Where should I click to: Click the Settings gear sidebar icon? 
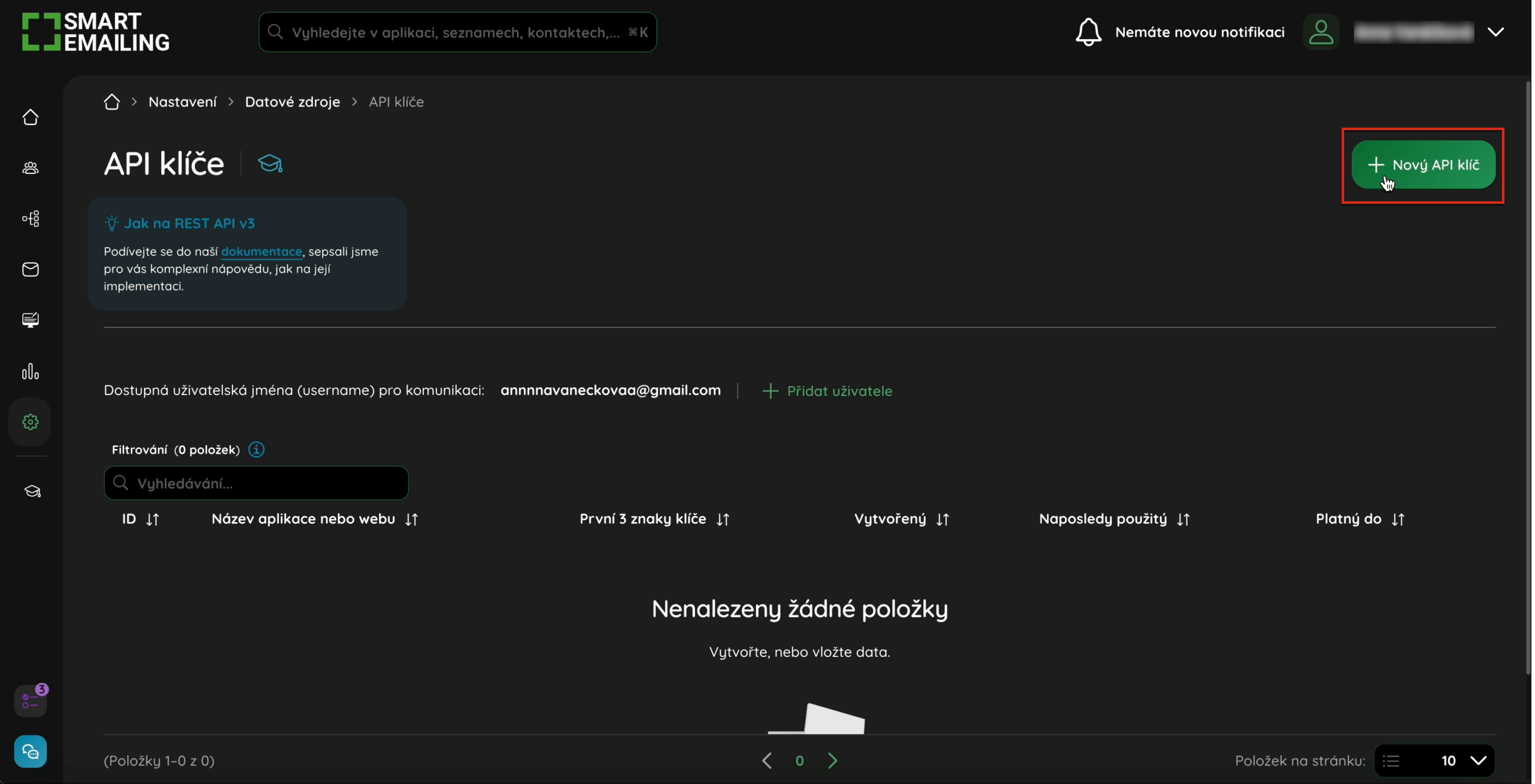pos(31,422)
